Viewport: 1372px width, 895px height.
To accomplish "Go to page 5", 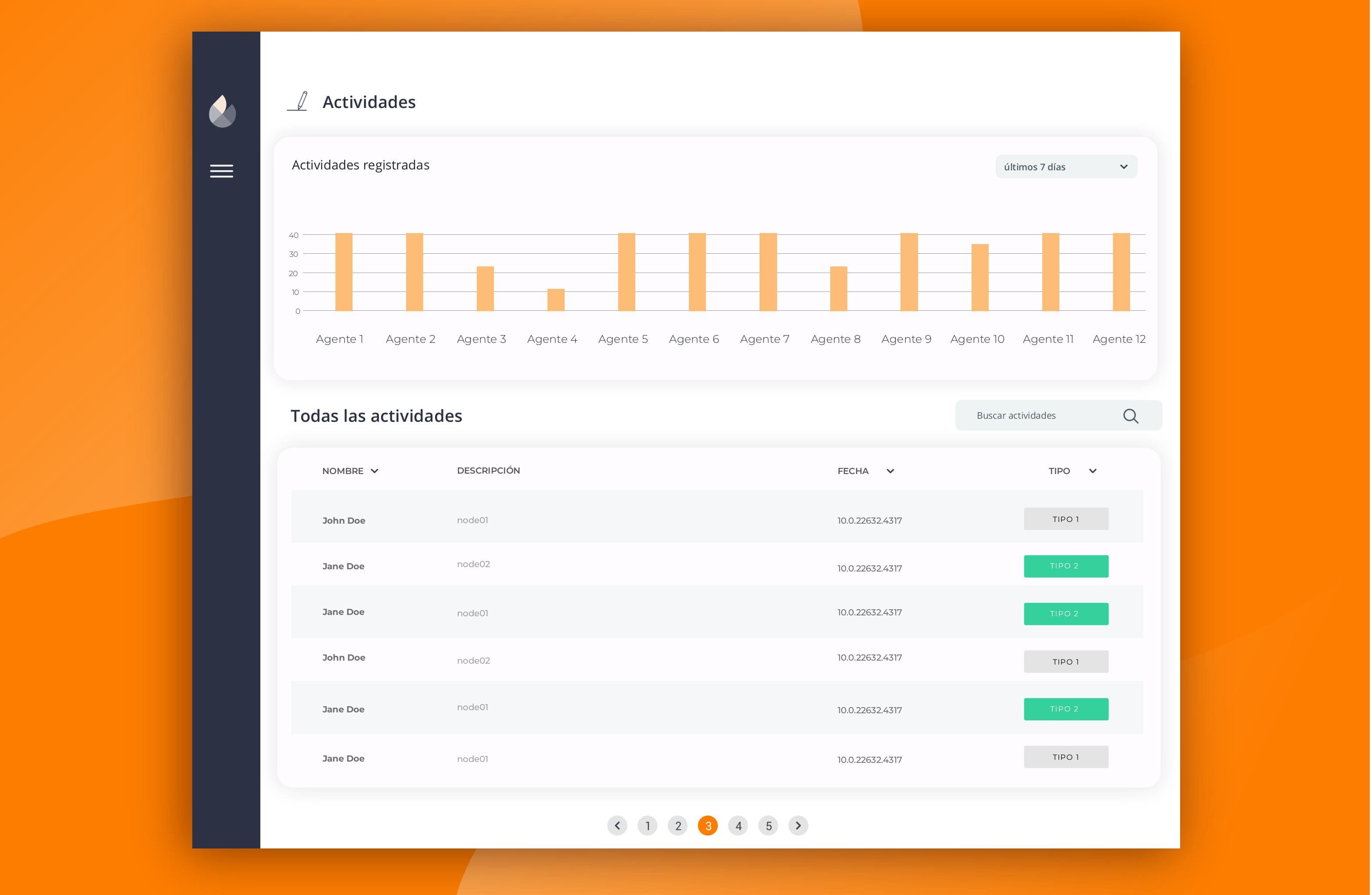I will coord(768,825).
